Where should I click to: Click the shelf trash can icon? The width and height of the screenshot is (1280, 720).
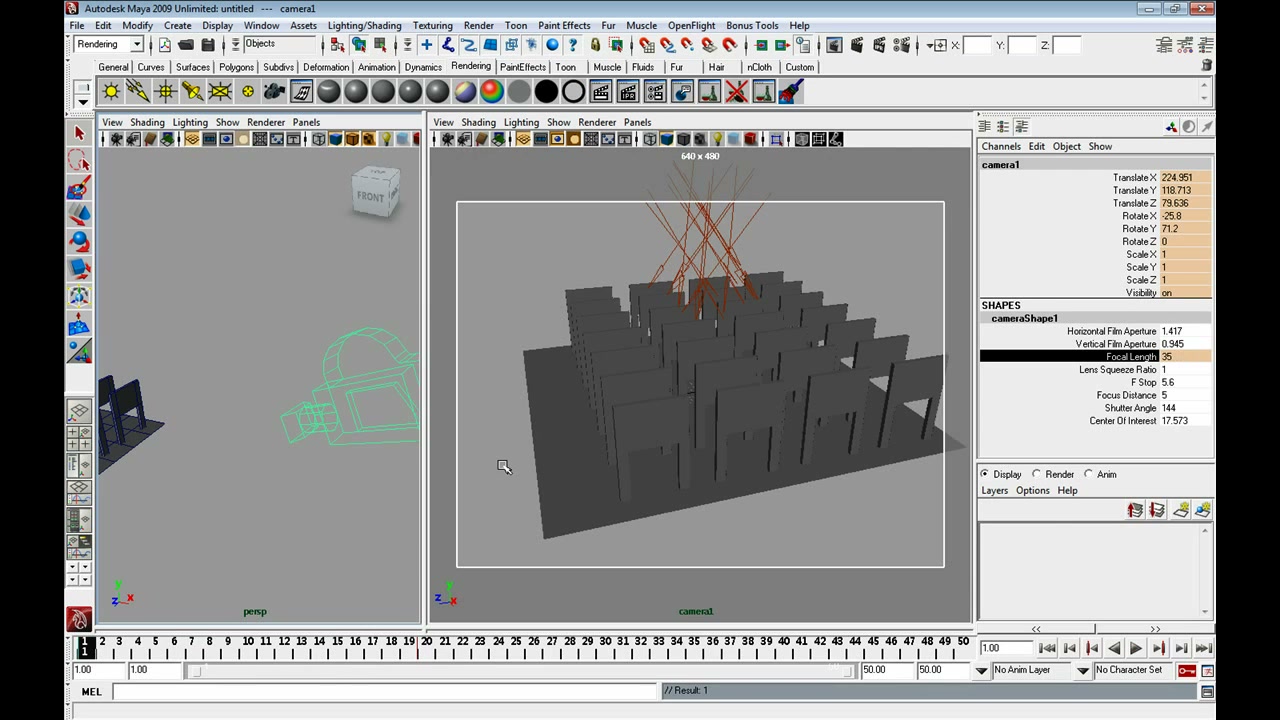point(1207,66)
